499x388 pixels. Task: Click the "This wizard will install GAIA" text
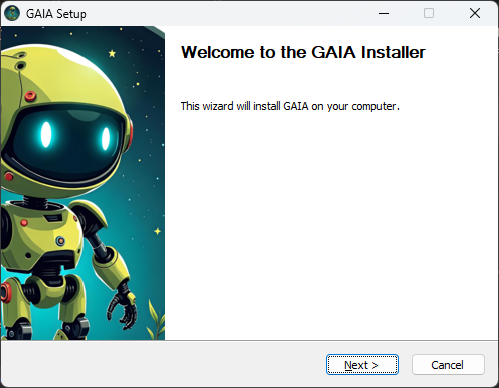click(244, 106)
